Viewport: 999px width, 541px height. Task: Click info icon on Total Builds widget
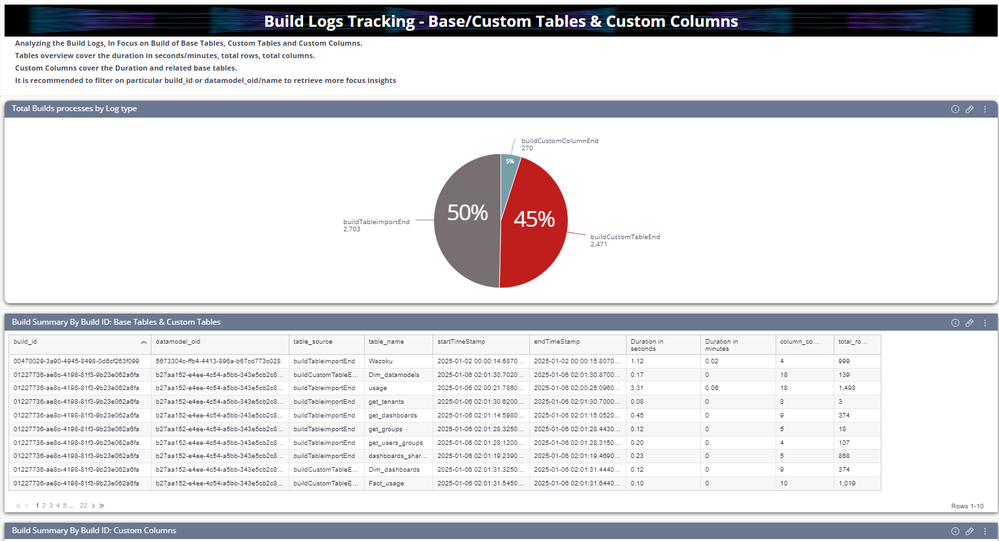point(955,109)
